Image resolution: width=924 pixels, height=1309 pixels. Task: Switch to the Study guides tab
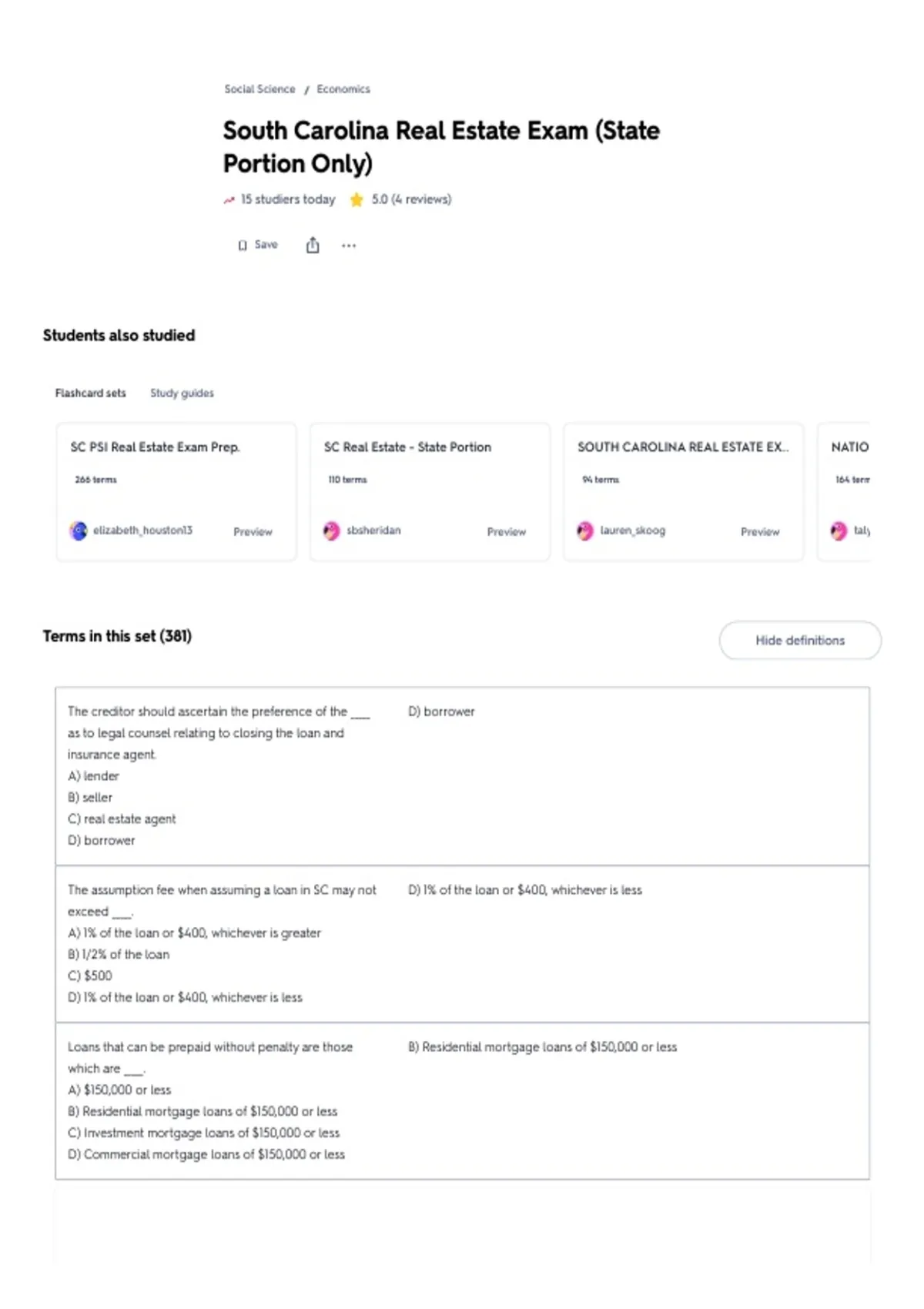coord(182,393)
